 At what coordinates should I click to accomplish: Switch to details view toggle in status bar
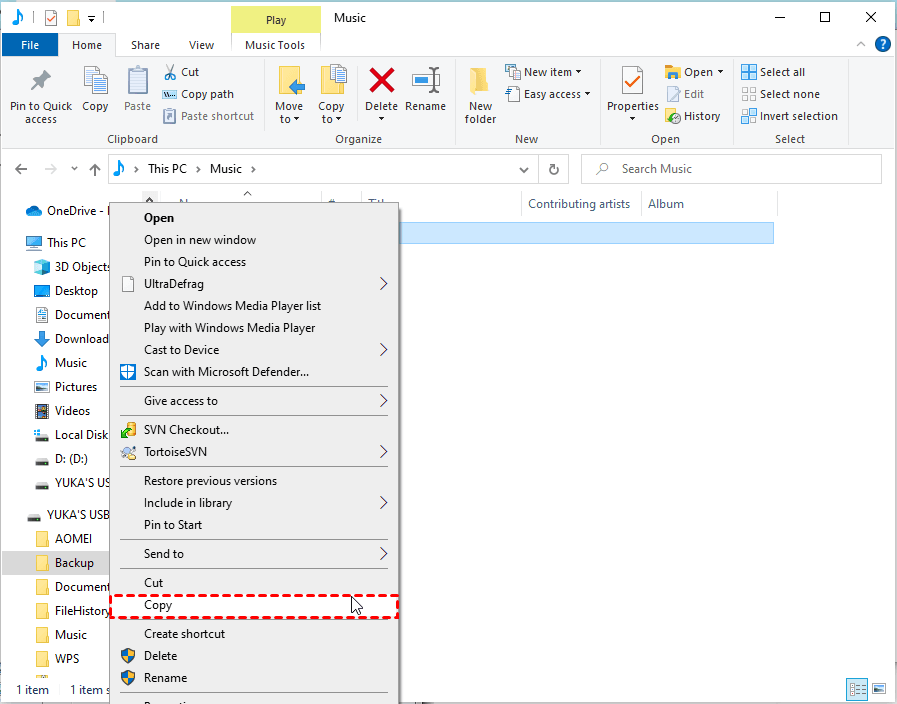857,689
